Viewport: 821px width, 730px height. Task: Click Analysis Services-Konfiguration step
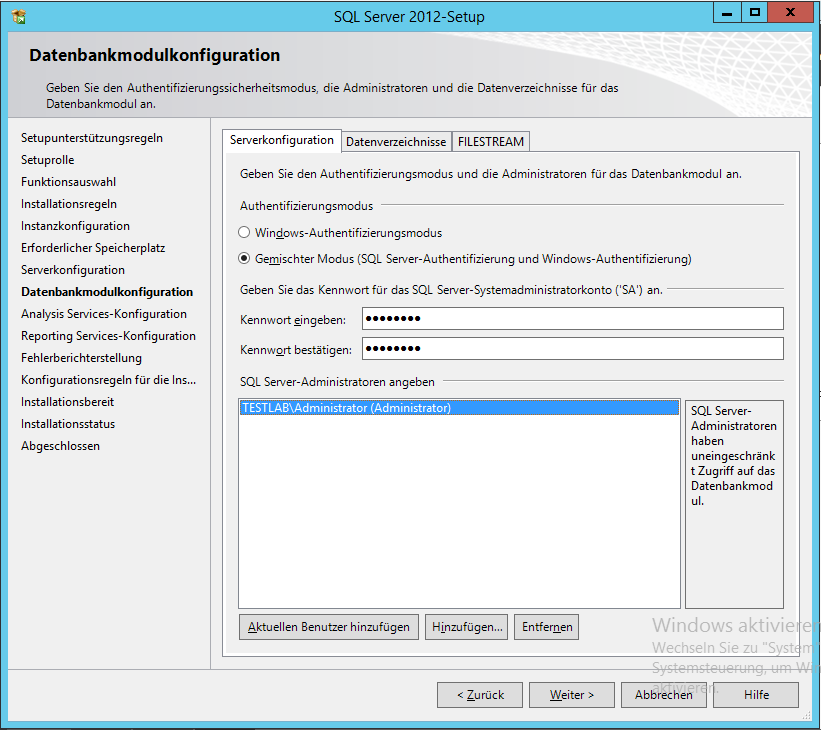pyautogui.click(x=104, y=314)
